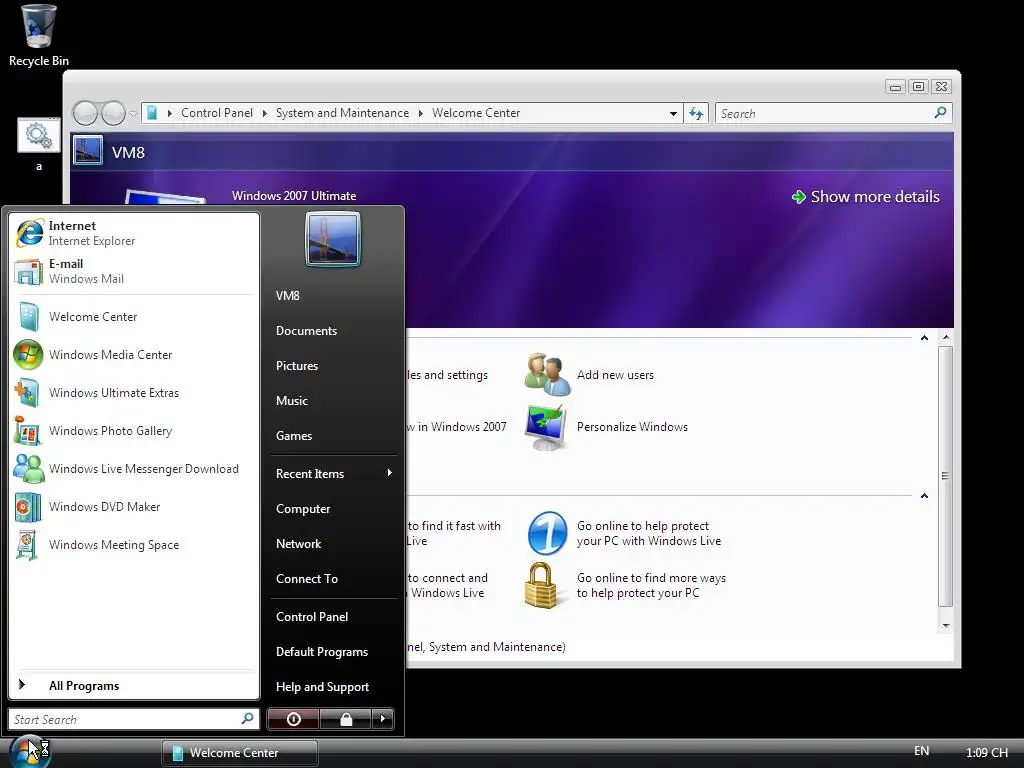Lock the computer with padlock button
Screen dimensions: 1024x768
click(x=345, y=719)
